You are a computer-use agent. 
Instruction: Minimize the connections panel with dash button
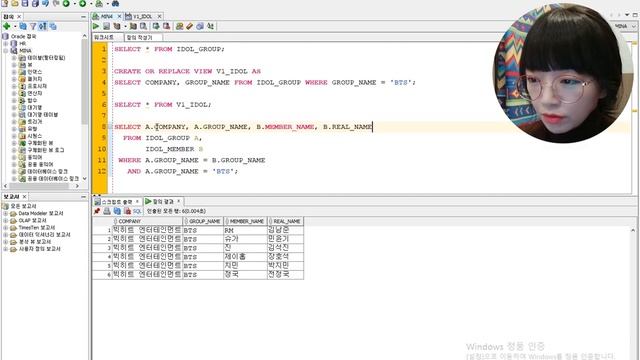83,17
